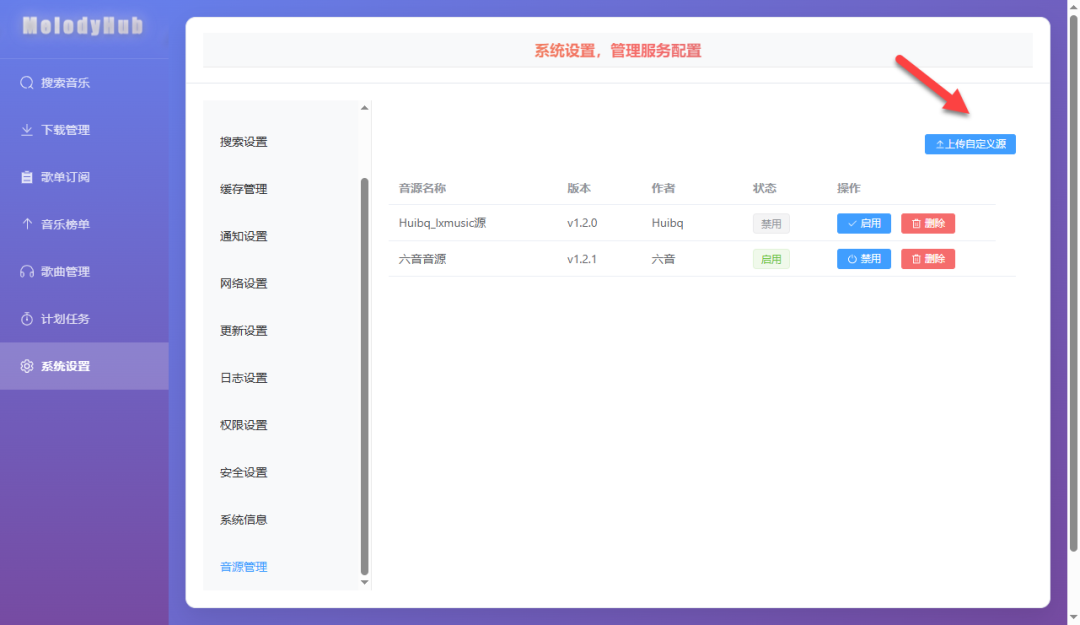1080x625 pixels.
Task: Click the 禁用 status tag of Huibq_lxmusic源
Action: [771, 223]
